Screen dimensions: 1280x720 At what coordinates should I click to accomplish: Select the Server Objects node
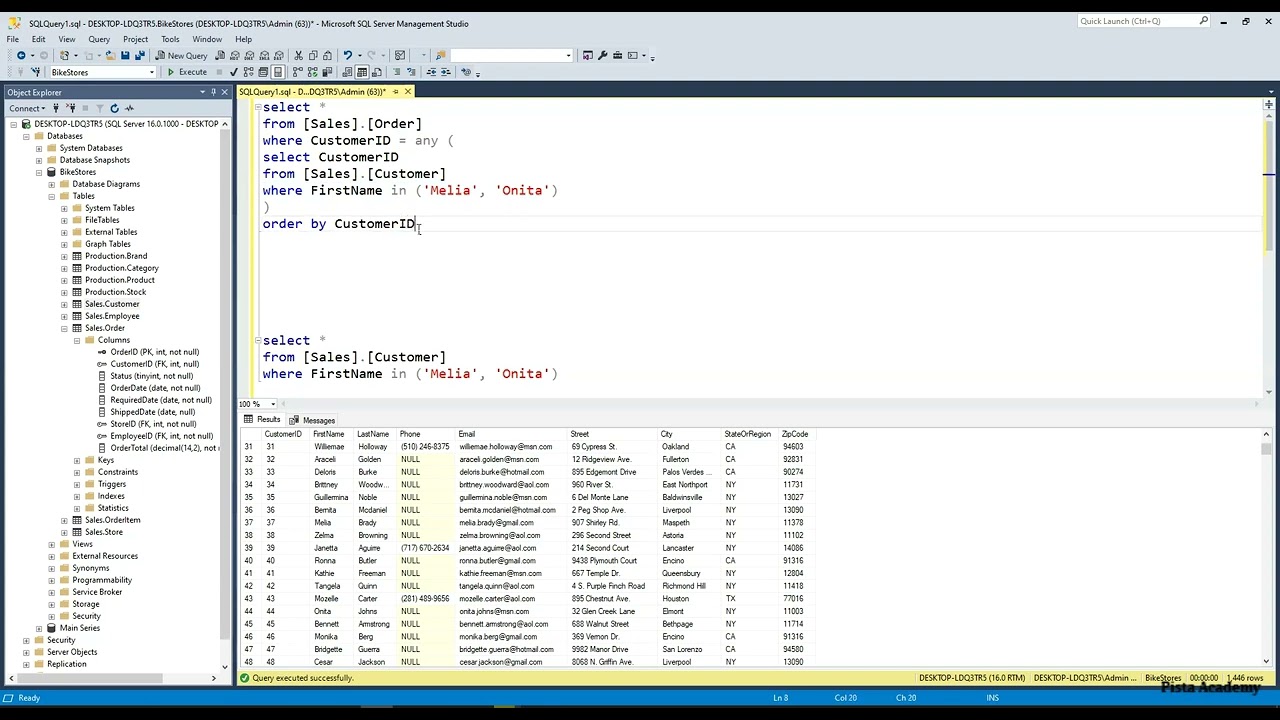(x=72, y=652)
